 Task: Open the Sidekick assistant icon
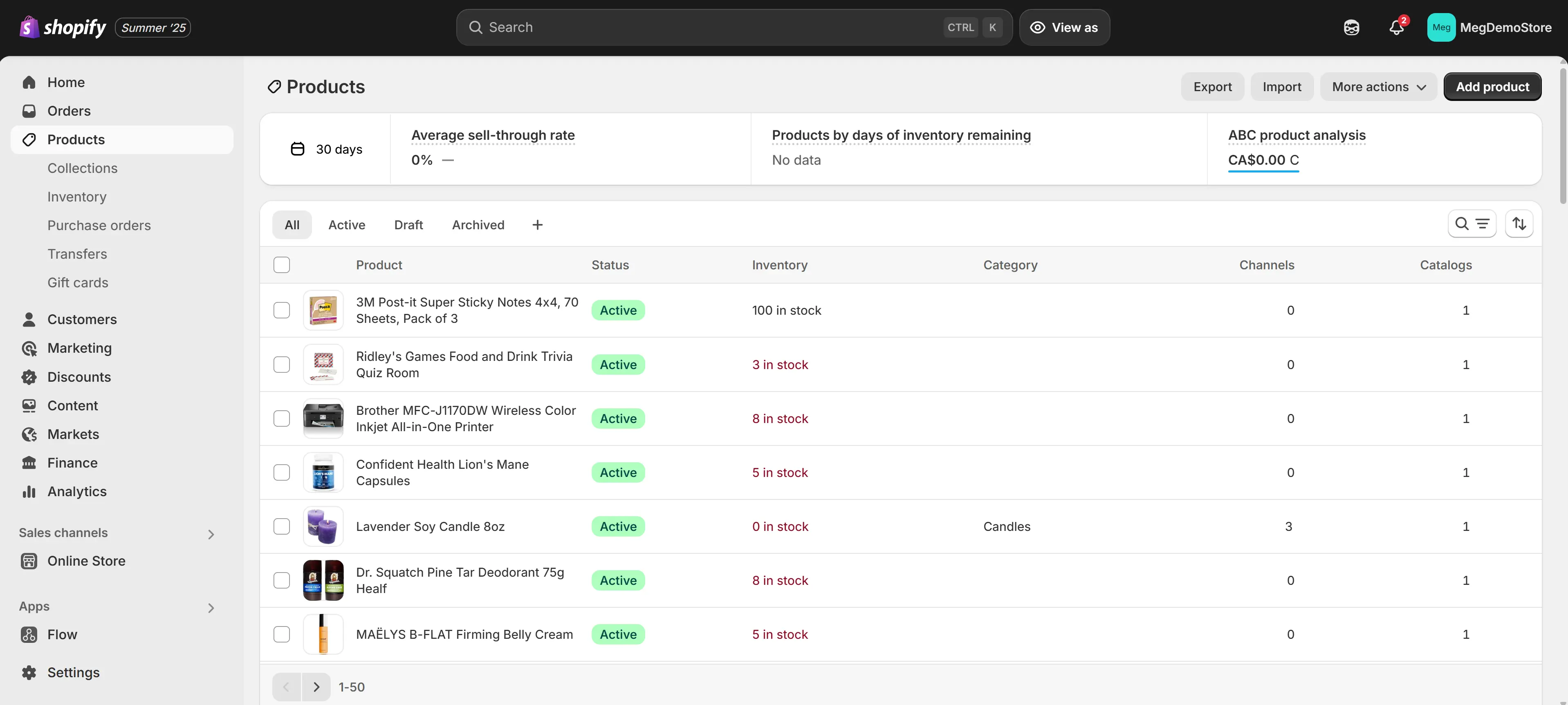point(1351,27)
